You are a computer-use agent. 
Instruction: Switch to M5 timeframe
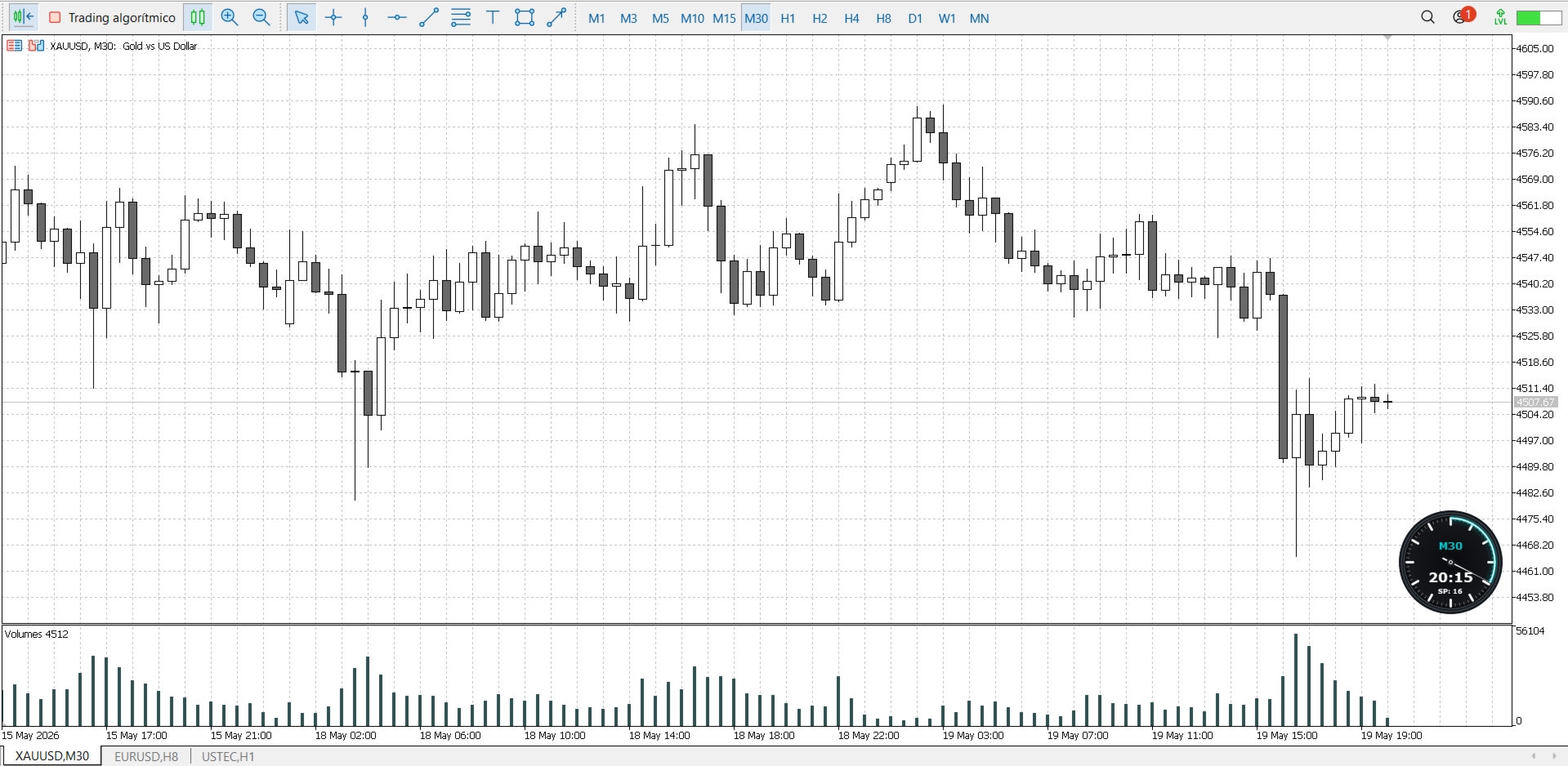(x=660, y=18)
